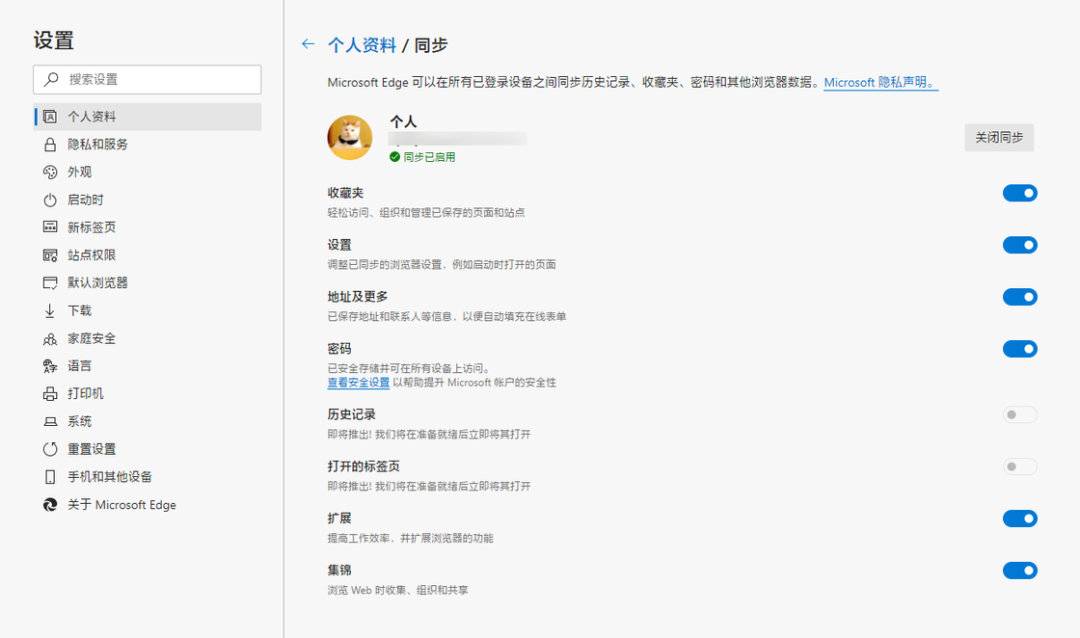Click the lock icon for 隐私和服务
The width and height of the screenshot is (1080, 638).
50,145
